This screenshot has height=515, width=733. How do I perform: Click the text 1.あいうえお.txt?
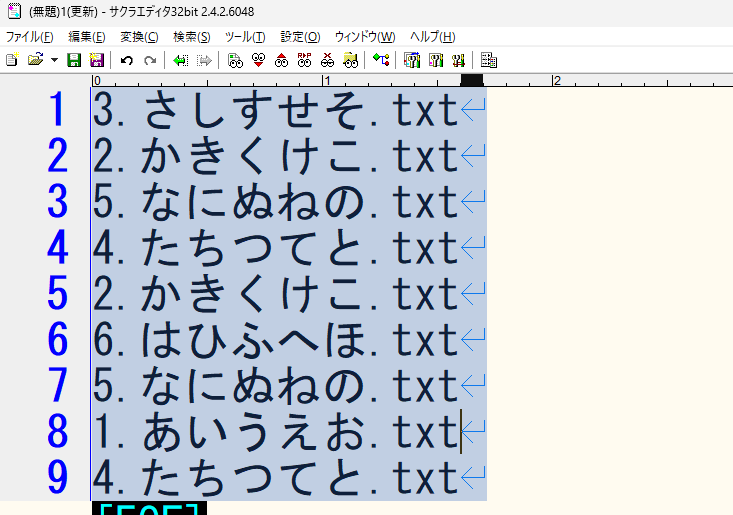(x=275, y=431)
